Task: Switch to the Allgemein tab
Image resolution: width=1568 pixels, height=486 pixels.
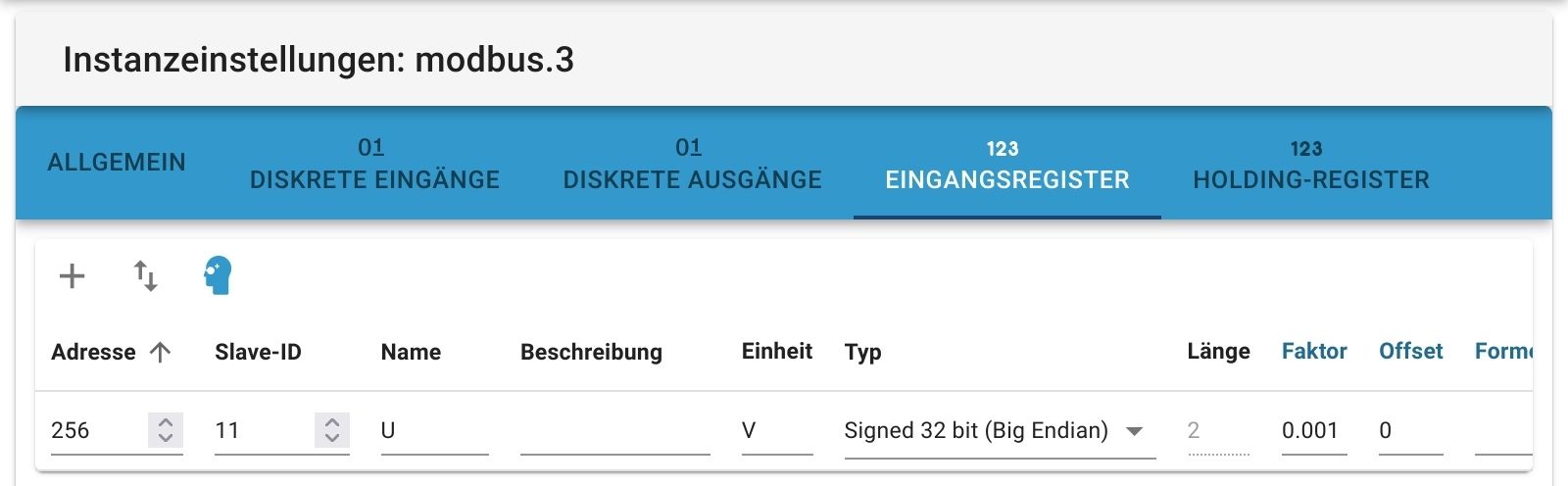Action: tap(117, 163)
